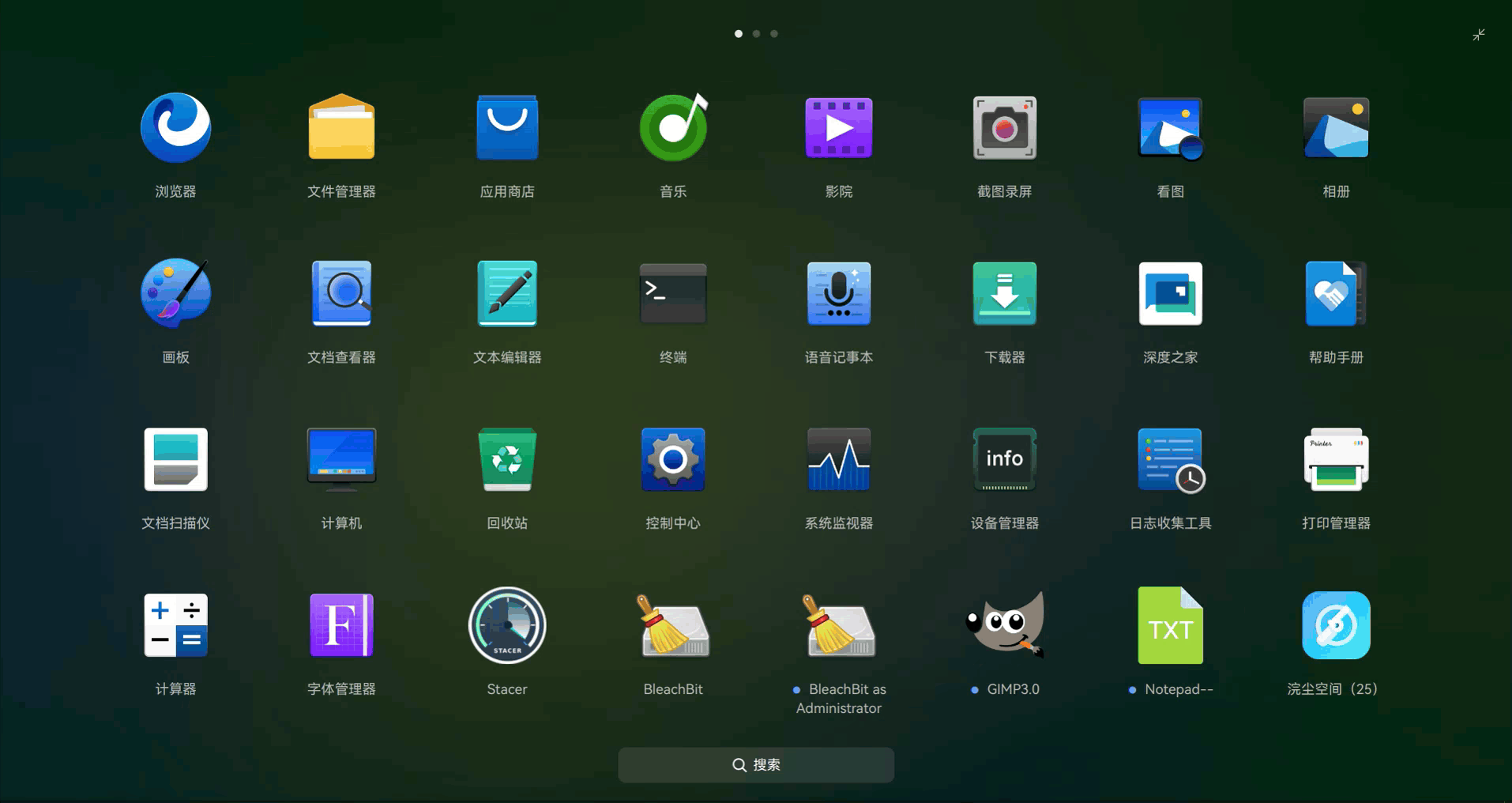
Task: Open the 浏览器 browser app
Action: [x=175, y=127]
